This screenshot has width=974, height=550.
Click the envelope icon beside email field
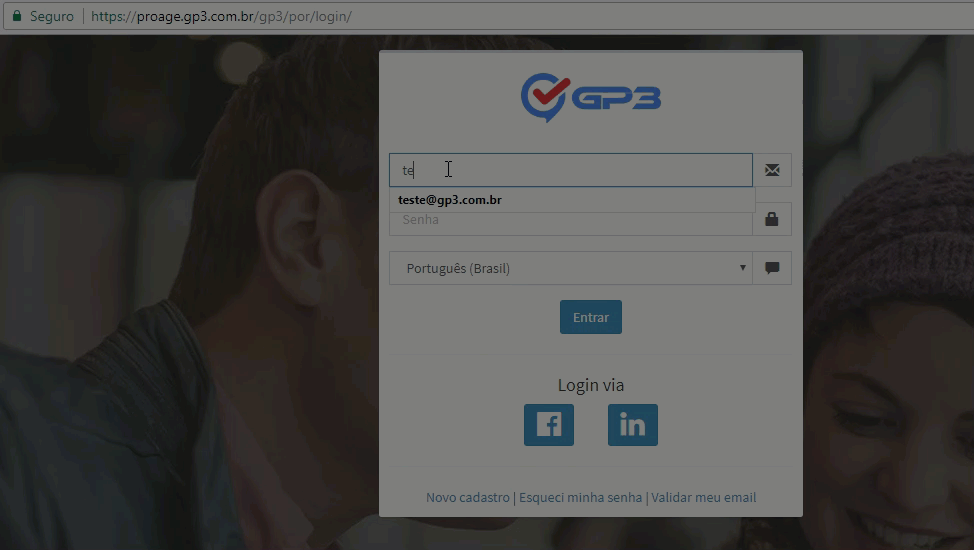(x=772, y=170)
